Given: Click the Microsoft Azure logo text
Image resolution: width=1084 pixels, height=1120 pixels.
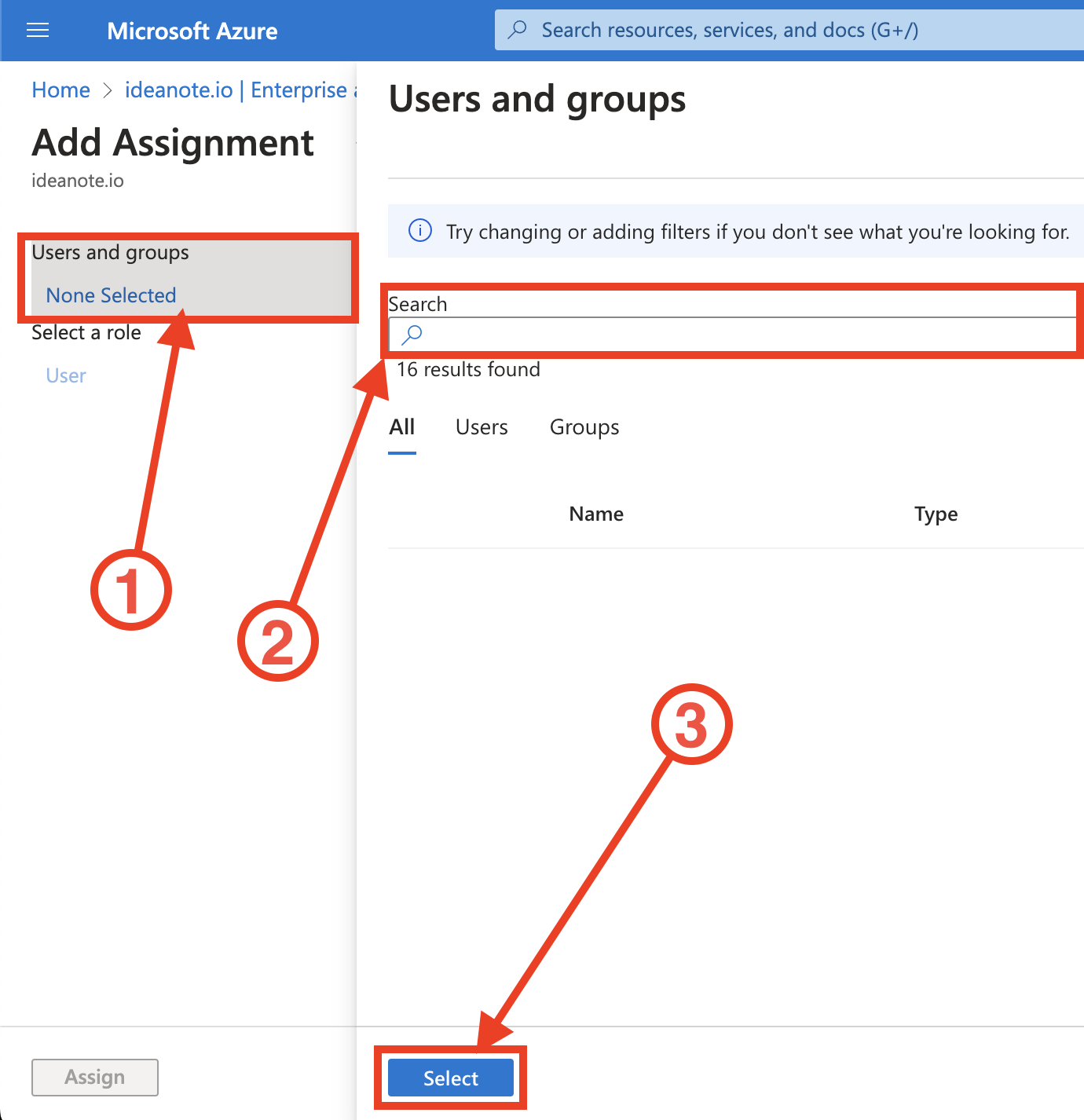Looking at the screenshot, I should tap(192, 31).
